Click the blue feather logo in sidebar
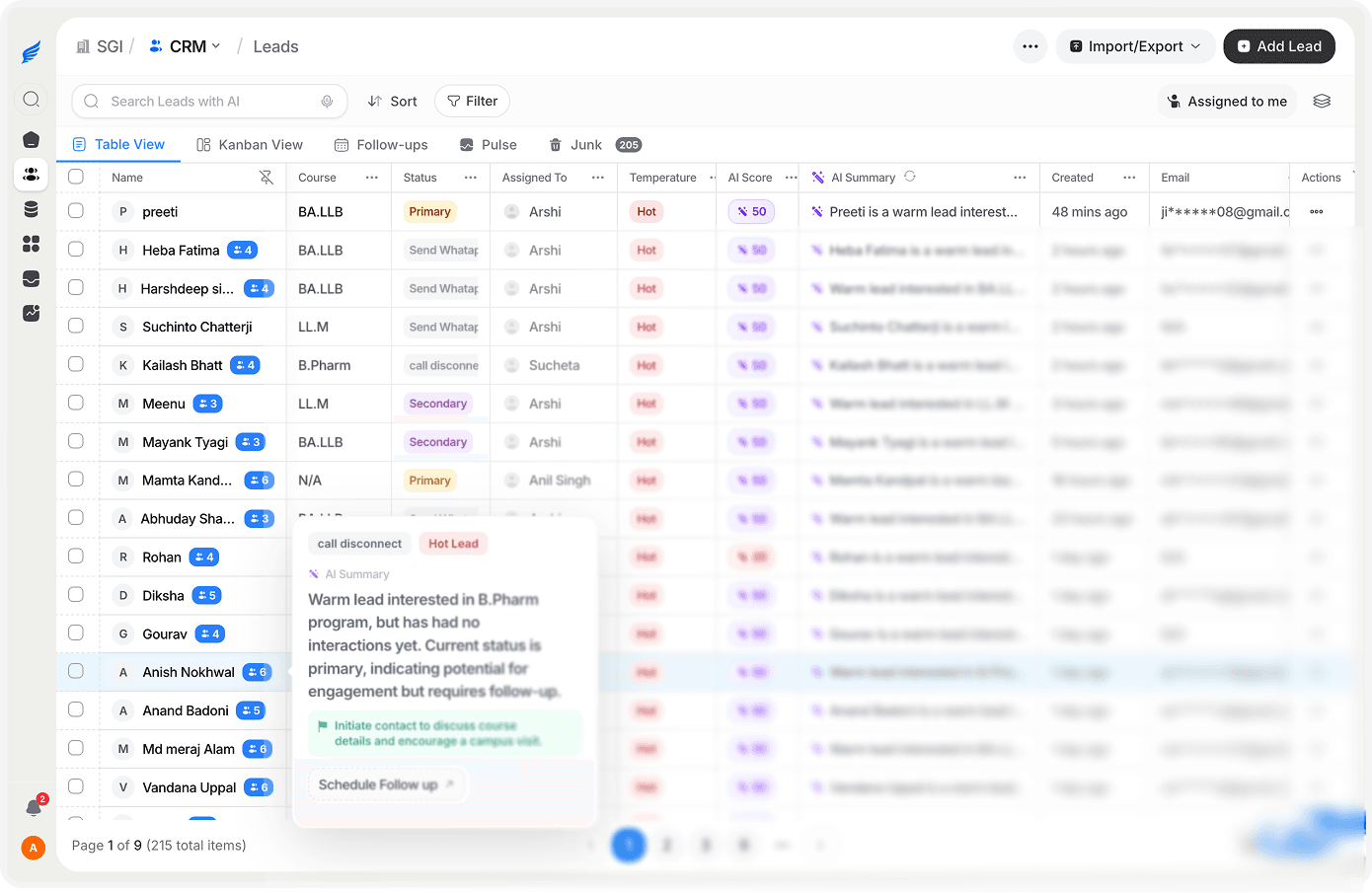This screenshot has width=1372, height=893. [x=32, y=52]
